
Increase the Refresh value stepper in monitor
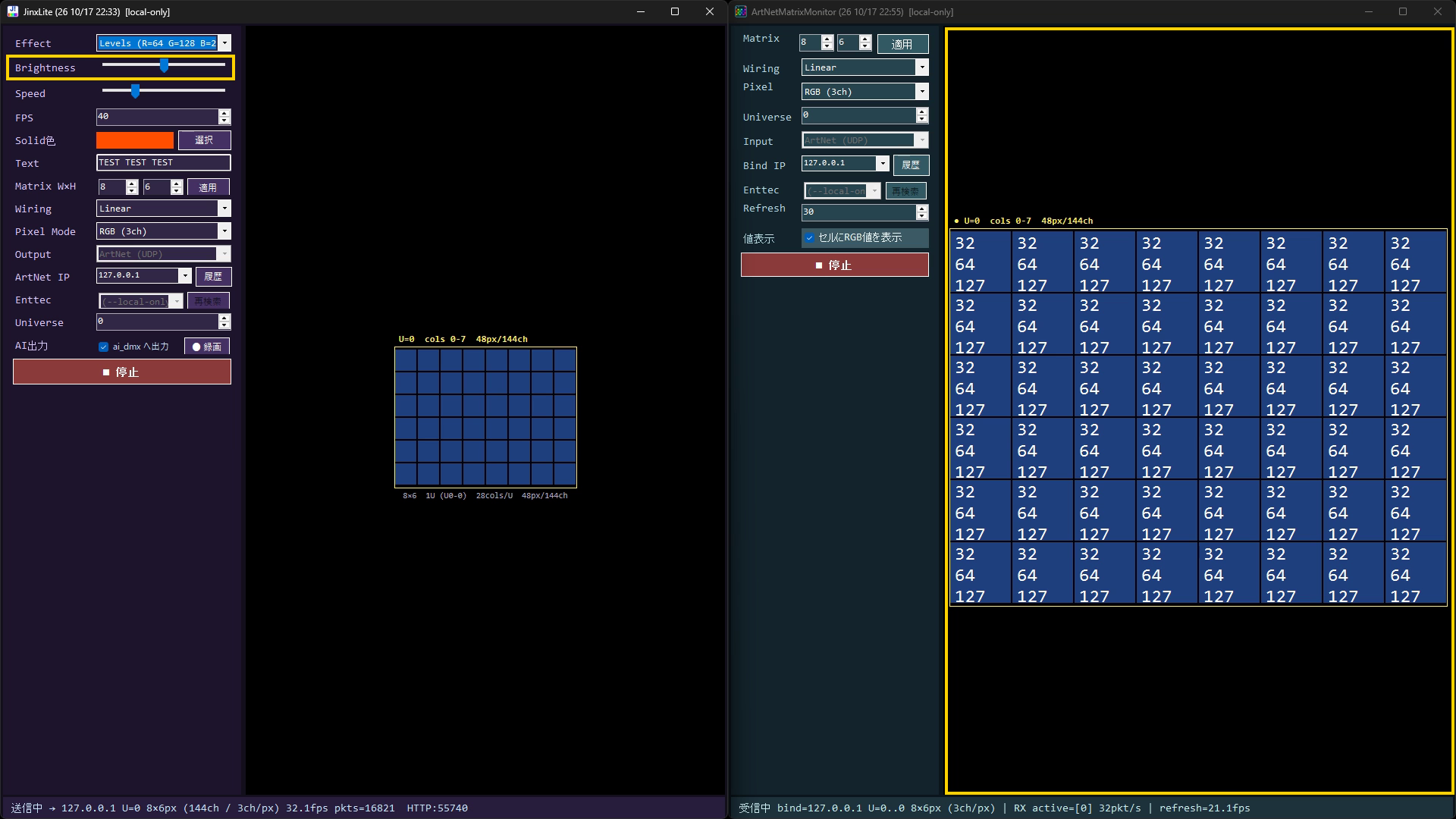[x=921, y=208]
